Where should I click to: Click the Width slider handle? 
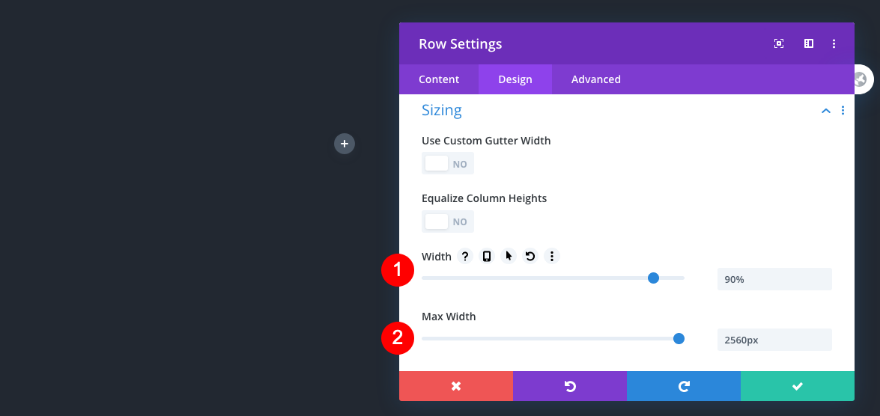653,278
